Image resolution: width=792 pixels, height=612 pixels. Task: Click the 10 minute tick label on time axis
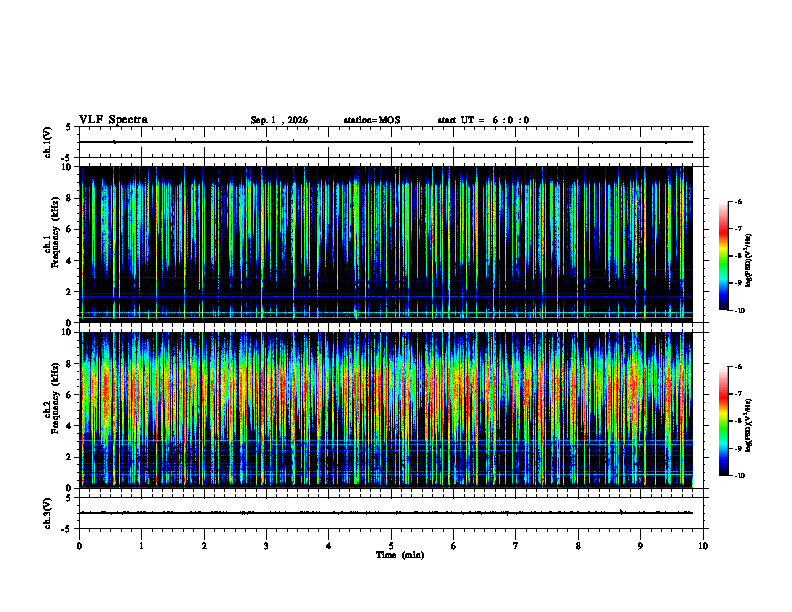click(703, 546)
